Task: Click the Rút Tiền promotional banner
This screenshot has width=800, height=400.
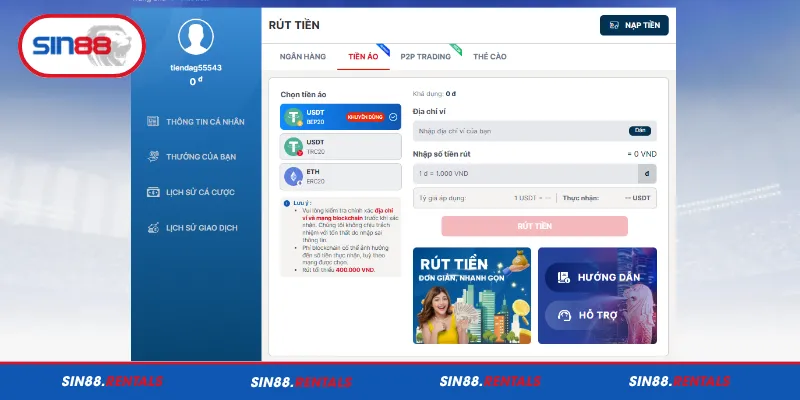Action: 472,295
